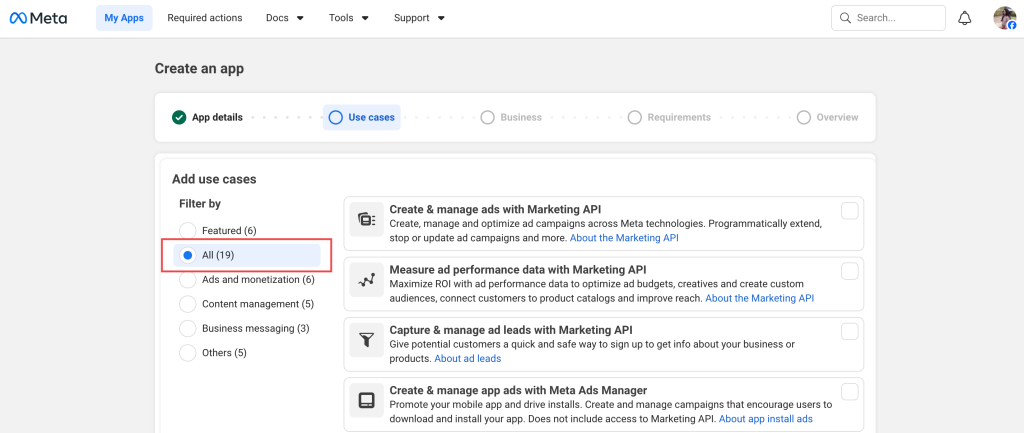This screenshot has height=433, width=1024.
Task: Open the user profile avatar
Action: [x=1004, y=18]
